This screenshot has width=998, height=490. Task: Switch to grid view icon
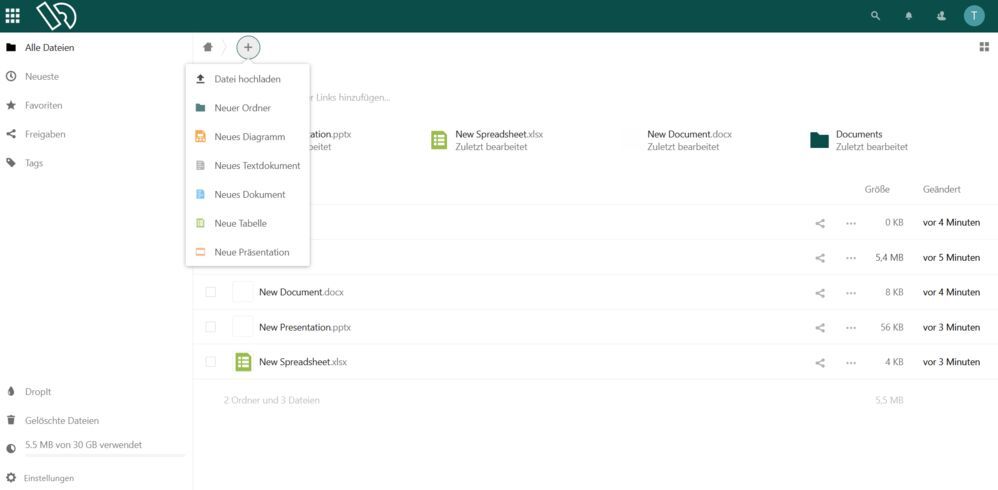pyautogui.click(x=984, y=47)
